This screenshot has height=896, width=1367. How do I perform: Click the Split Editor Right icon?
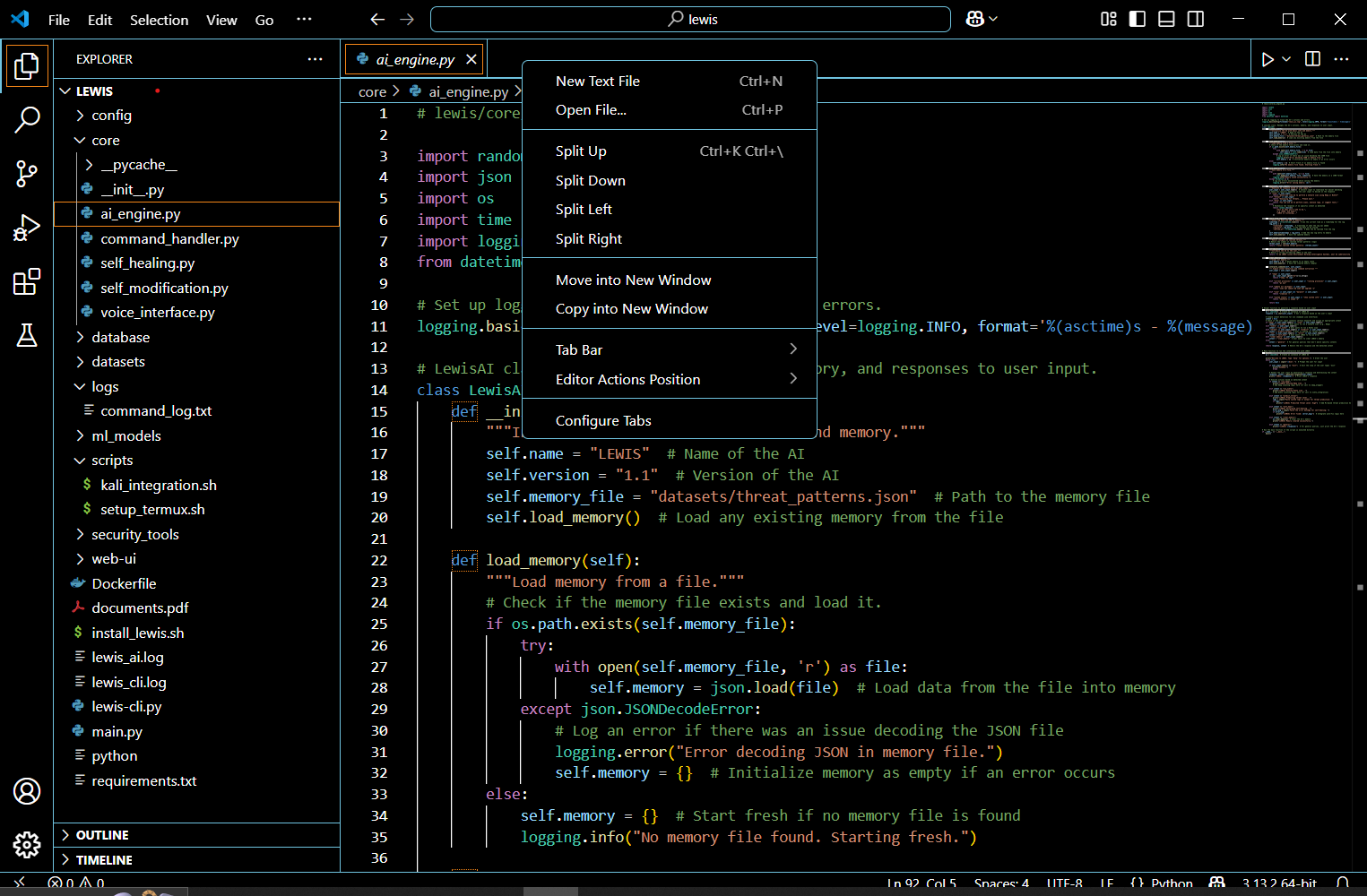(1312, 59)
